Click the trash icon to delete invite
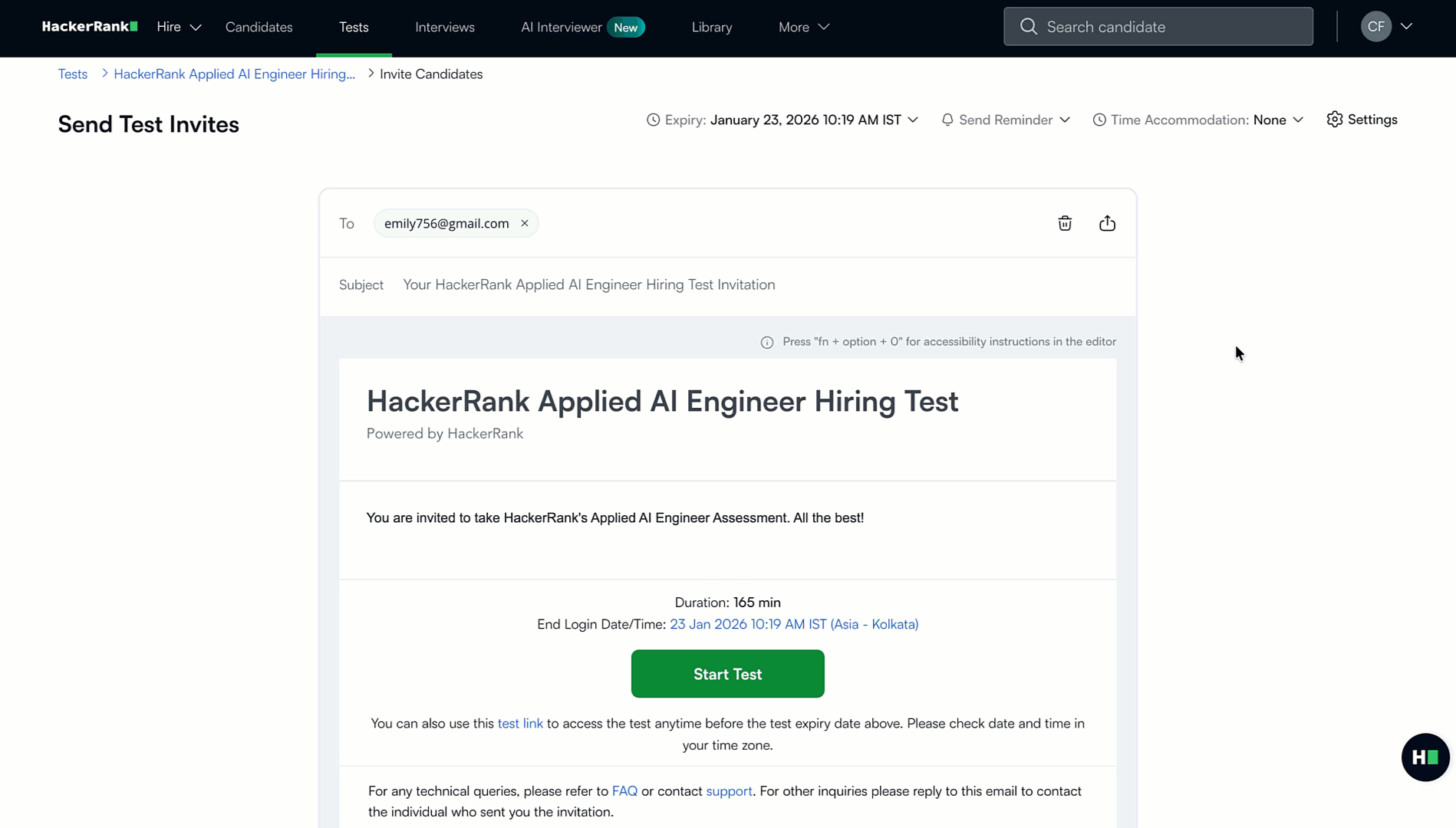Screen dimensions: 1456x828 click(1065, 223)
